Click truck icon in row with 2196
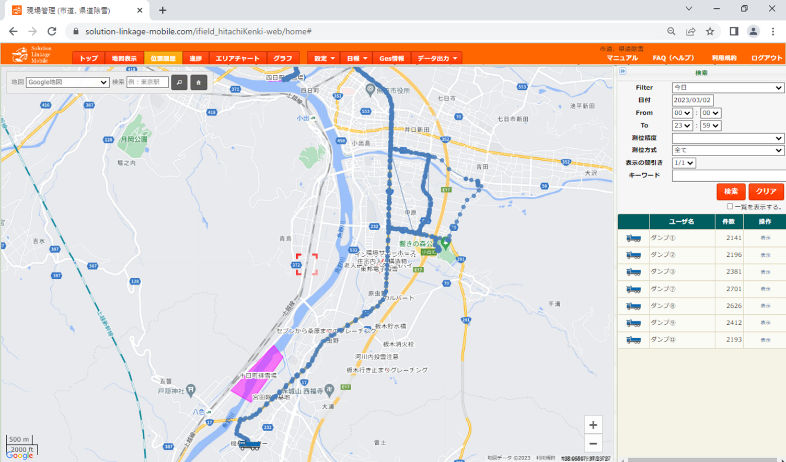Image resolution: width=786 pixels, height=462 pixels. [634, 255]
